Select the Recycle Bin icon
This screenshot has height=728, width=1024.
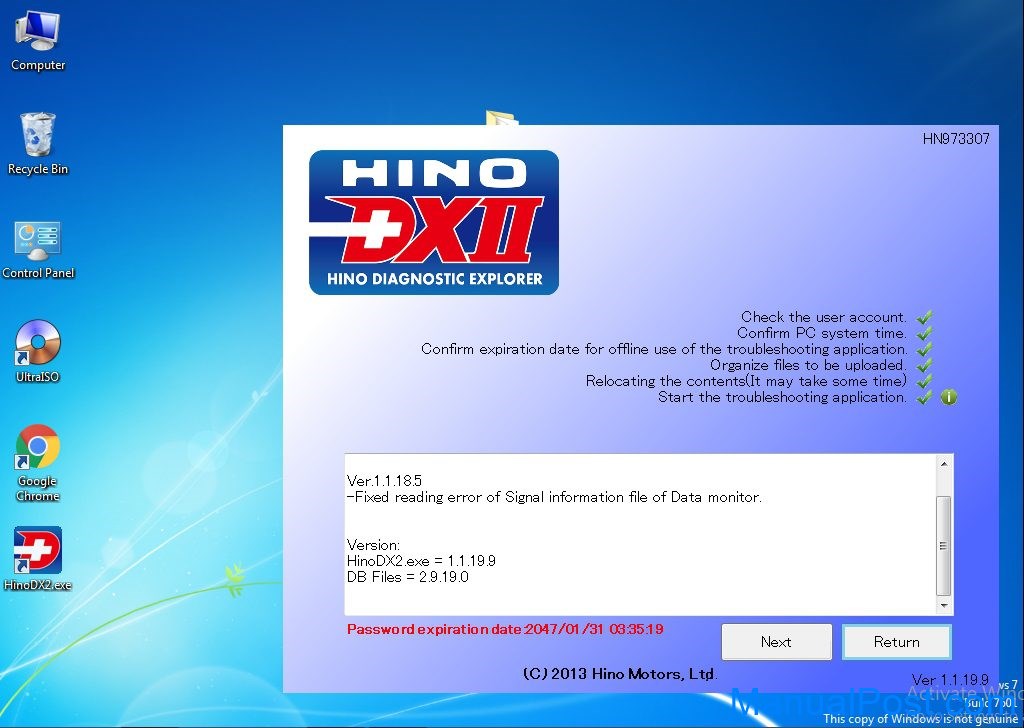pyautogui.click(x=38, y=144)
